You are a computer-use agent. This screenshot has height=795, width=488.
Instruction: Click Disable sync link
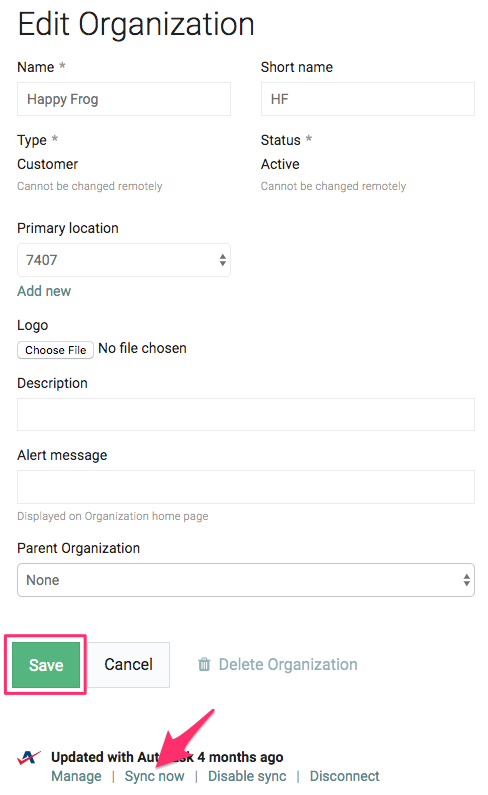point(247,776)
